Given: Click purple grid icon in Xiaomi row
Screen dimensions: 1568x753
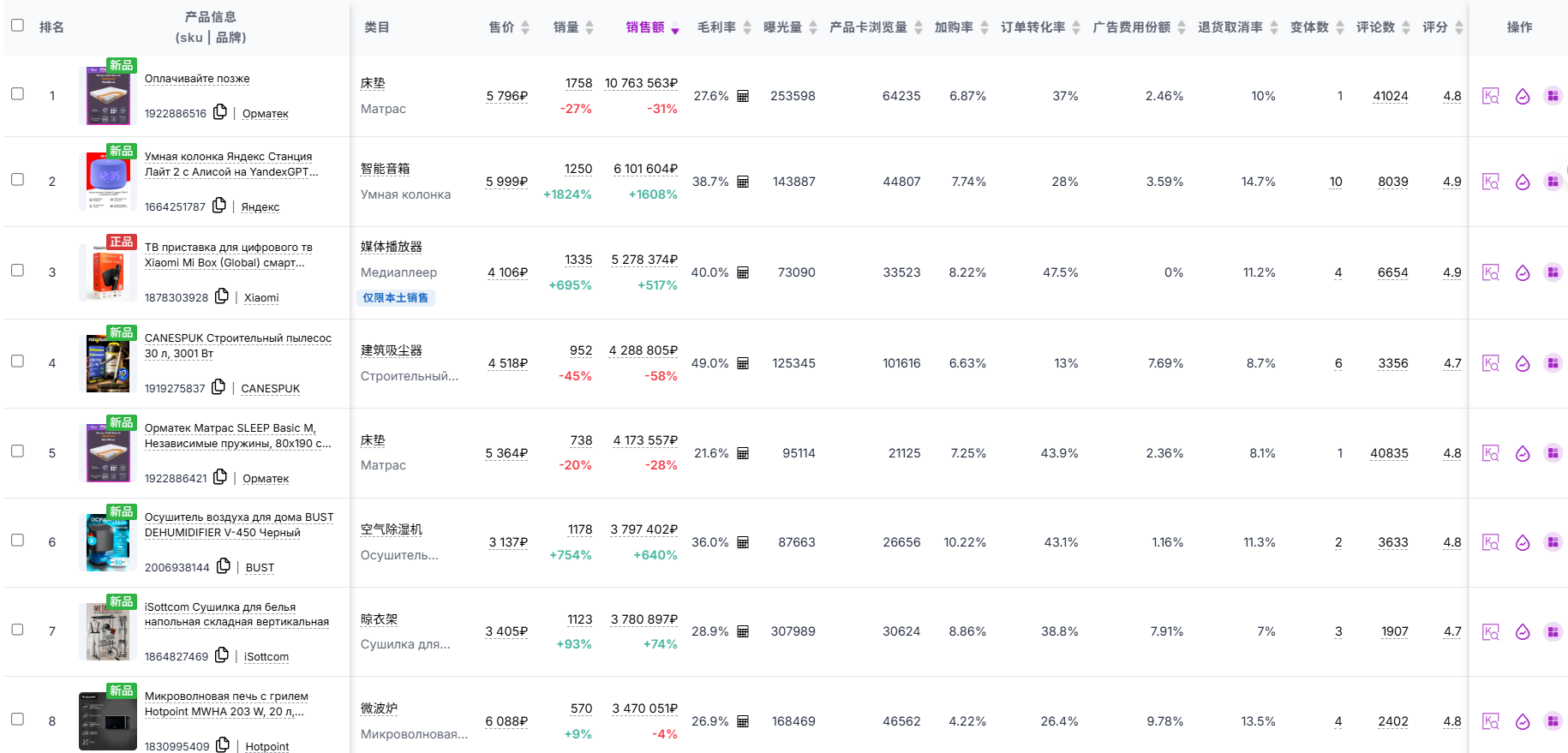Looking at the screenshot, I should coord(1553,272).
